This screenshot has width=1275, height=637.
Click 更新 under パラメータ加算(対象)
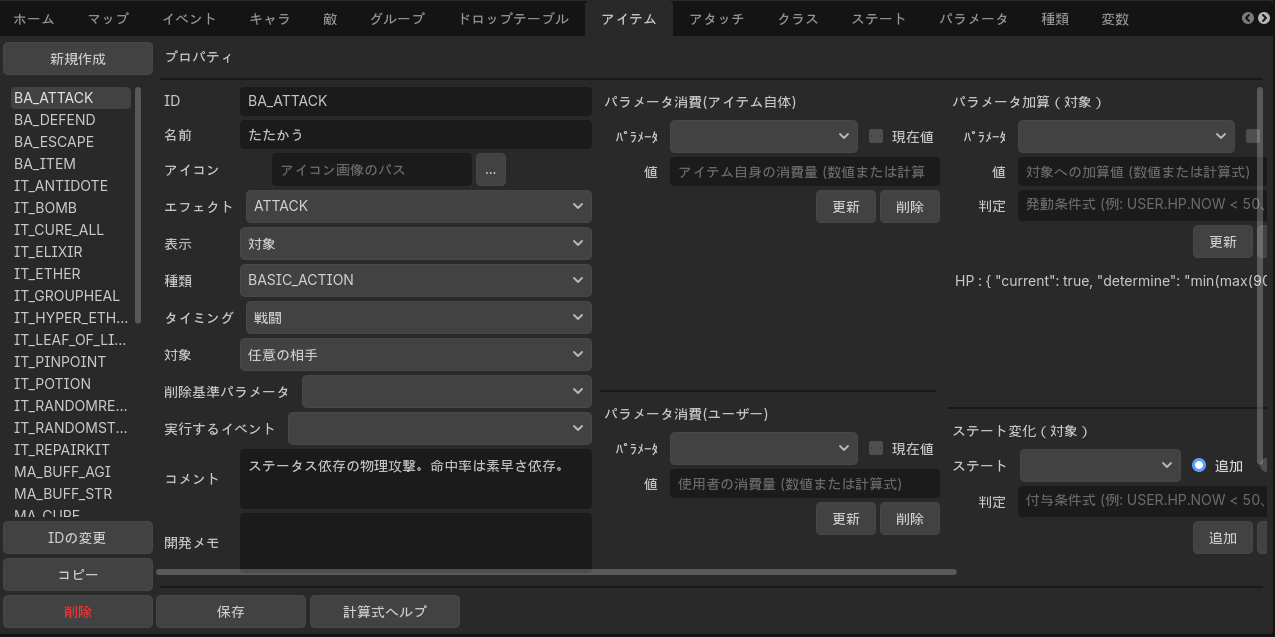1223,241
